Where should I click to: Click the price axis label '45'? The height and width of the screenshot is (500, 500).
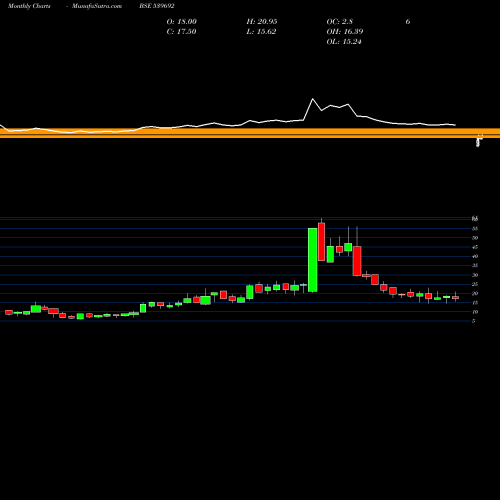(475, 247)
